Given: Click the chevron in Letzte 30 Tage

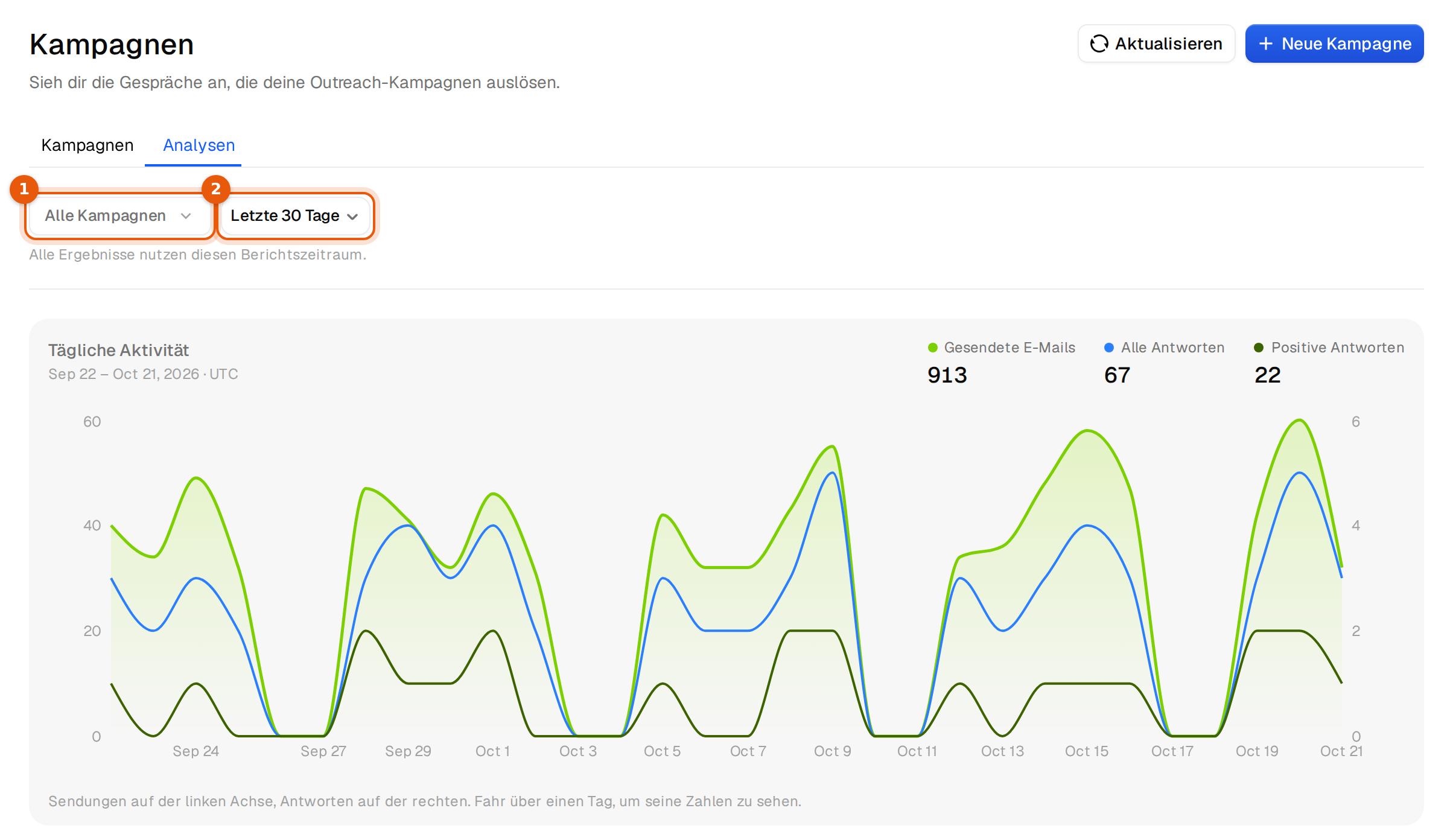Looking at the screenshot, I should [x=353, y=217].
